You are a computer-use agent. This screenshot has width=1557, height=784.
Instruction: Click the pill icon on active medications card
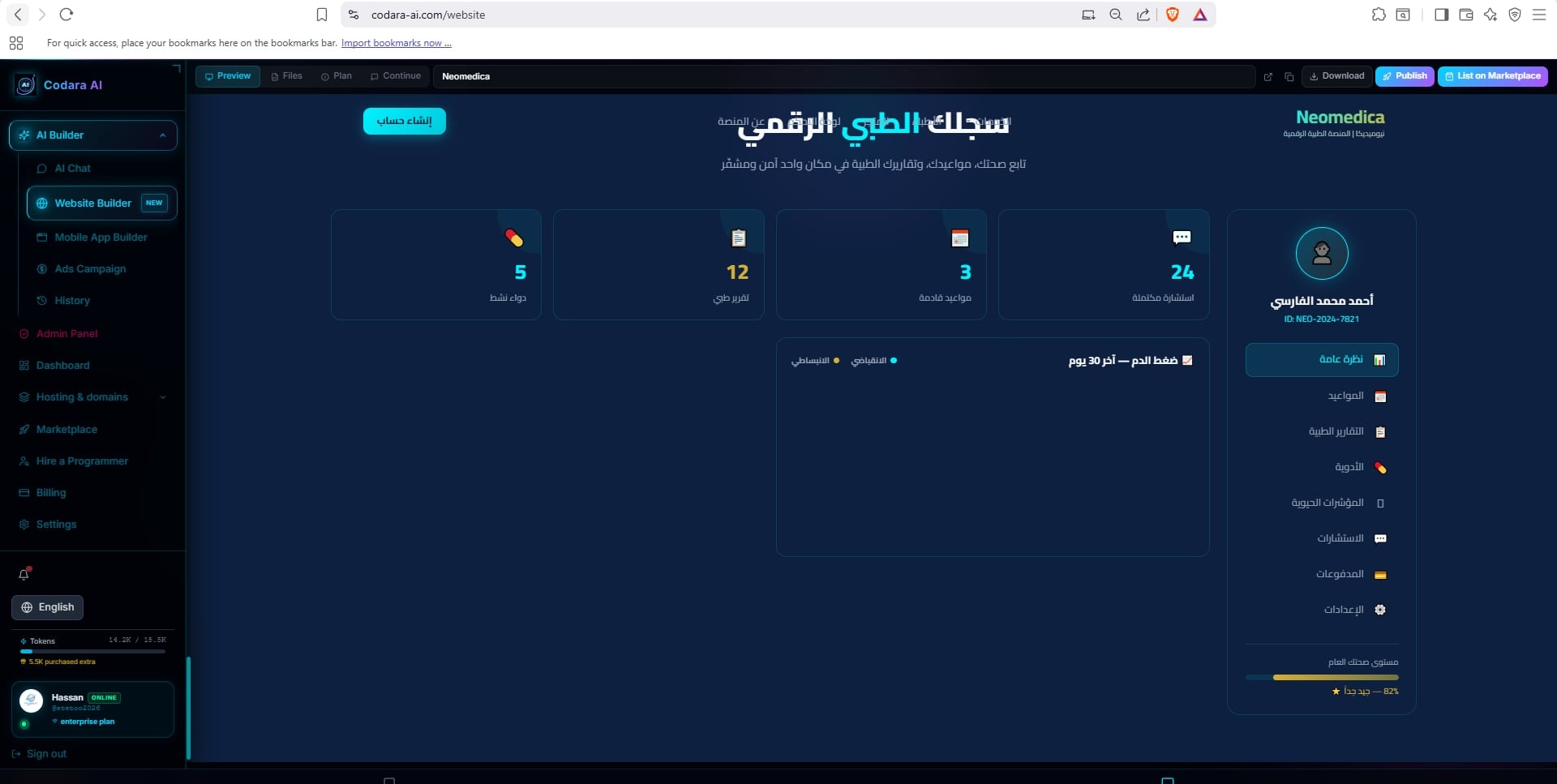[514, 238]
